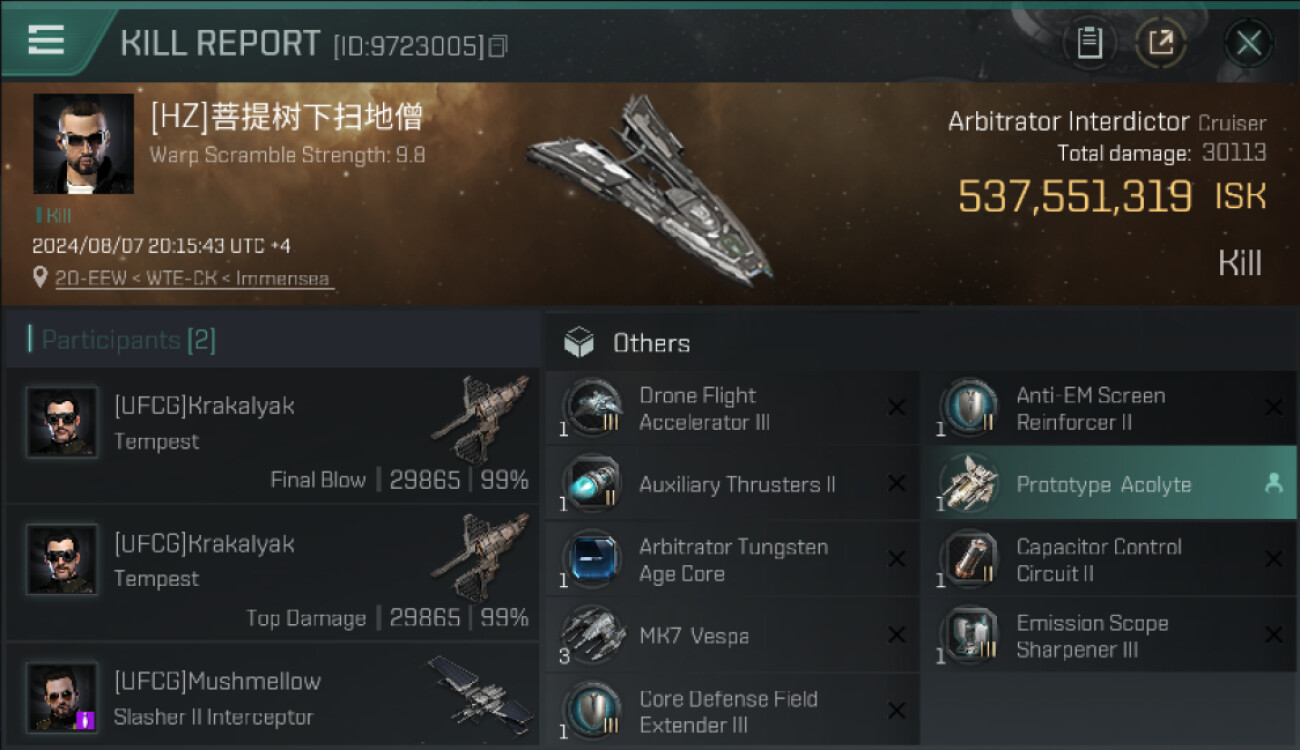Click the X beside Core Defense Field Extender III
Image resolution: width=1300 pixels, height=750 pixels.
pyautogui.click(x=896, y=711)
